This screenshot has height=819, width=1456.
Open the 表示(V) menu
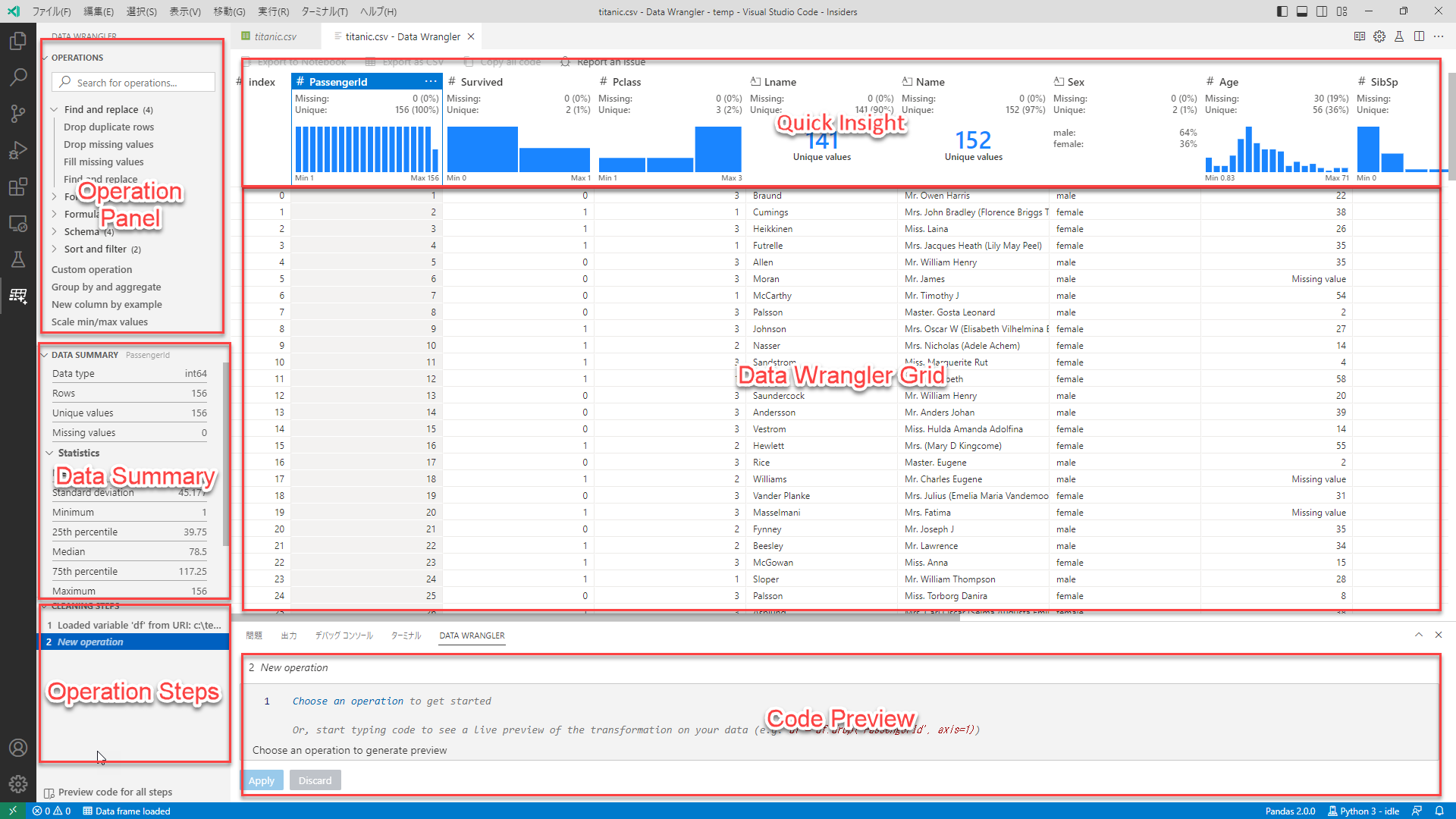(x=184, y=11)
